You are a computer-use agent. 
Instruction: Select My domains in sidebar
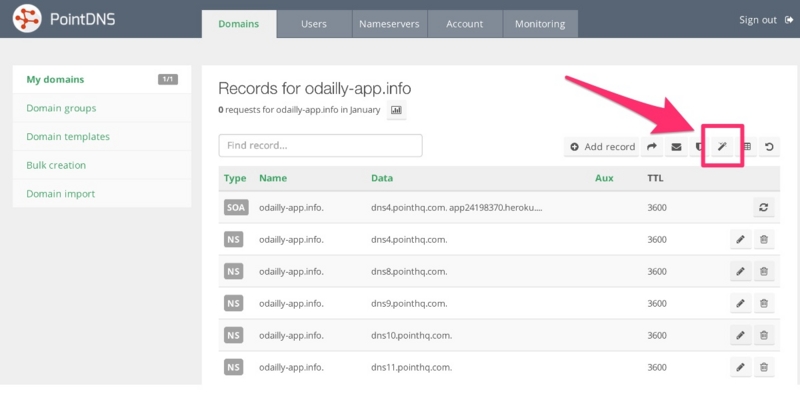(x=102, y=80)
